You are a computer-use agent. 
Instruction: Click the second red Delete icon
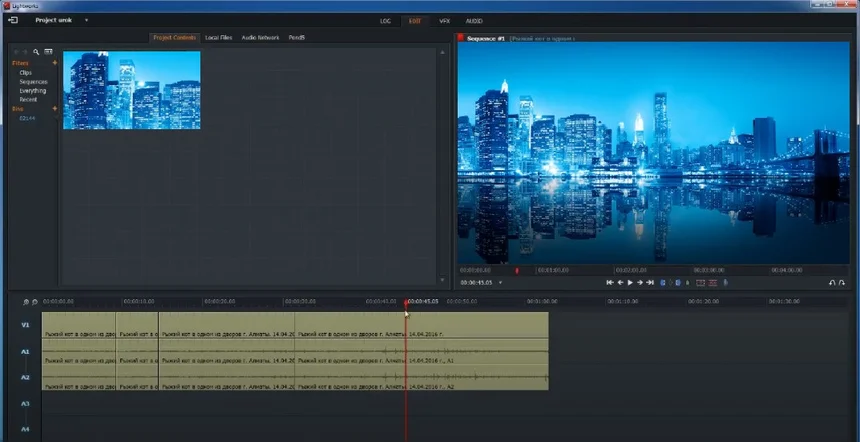[712, 282]
